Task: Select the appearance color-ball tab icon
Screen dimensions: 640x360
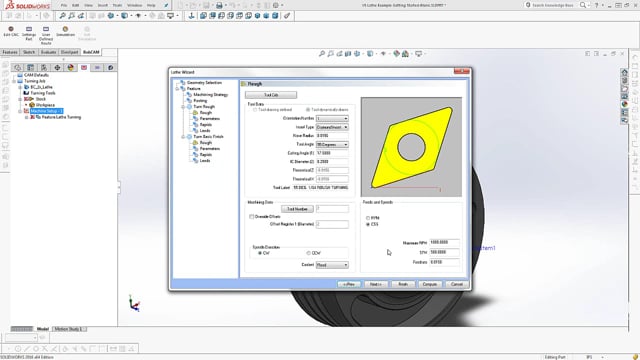Action: (x=71, y=67)
